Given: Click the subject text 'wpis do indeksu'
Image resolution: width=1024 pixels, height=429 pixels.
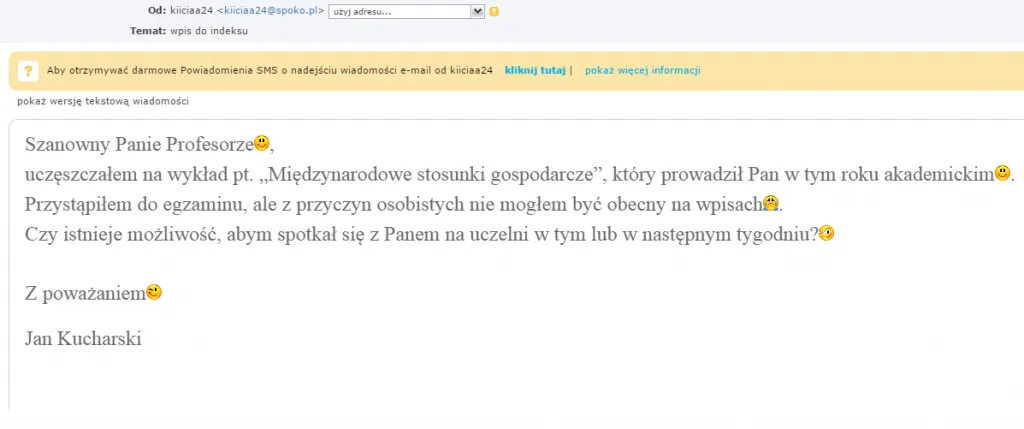Looking at the screenshot, I should (x=209, y=31).
